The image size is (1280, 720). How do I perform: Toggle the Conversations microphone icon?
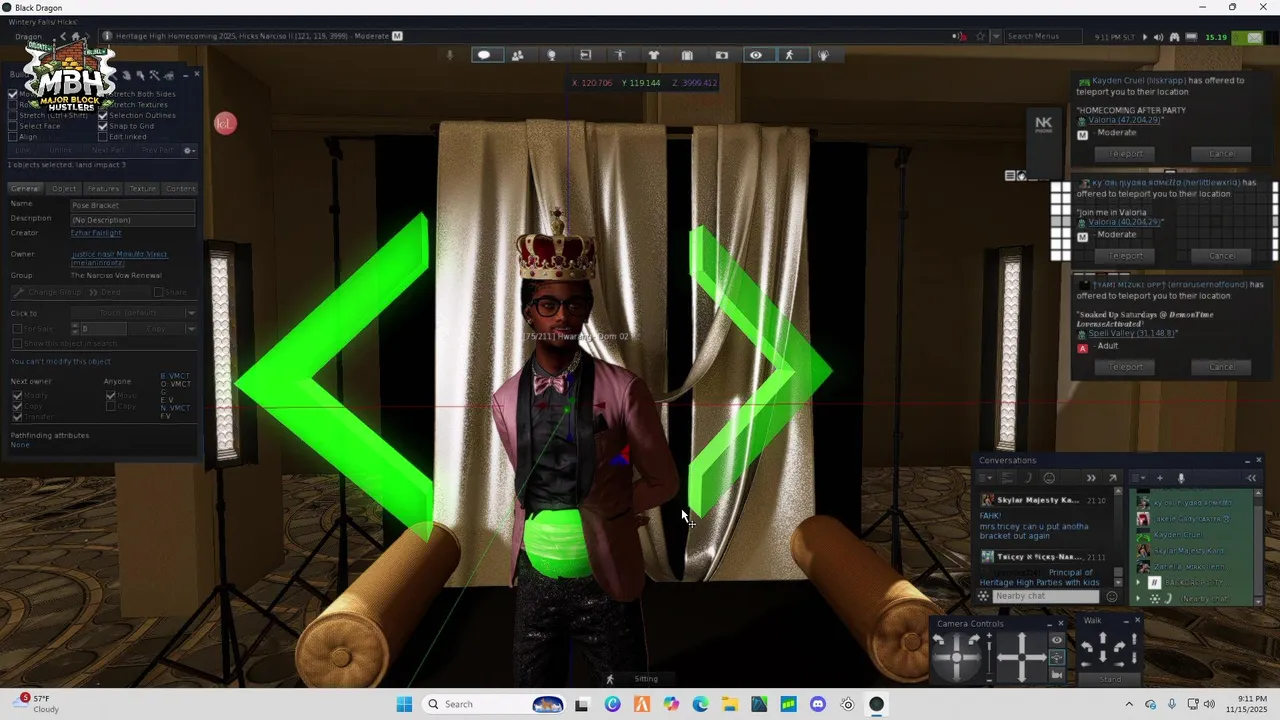point(1181,478)
